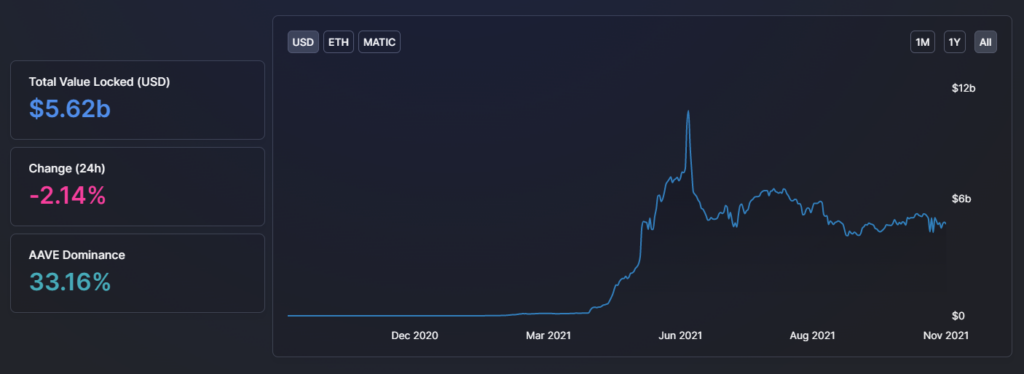Click the Jun 2021 axis label
Viewport: 1024px width, 374px height.
point(680,335)
